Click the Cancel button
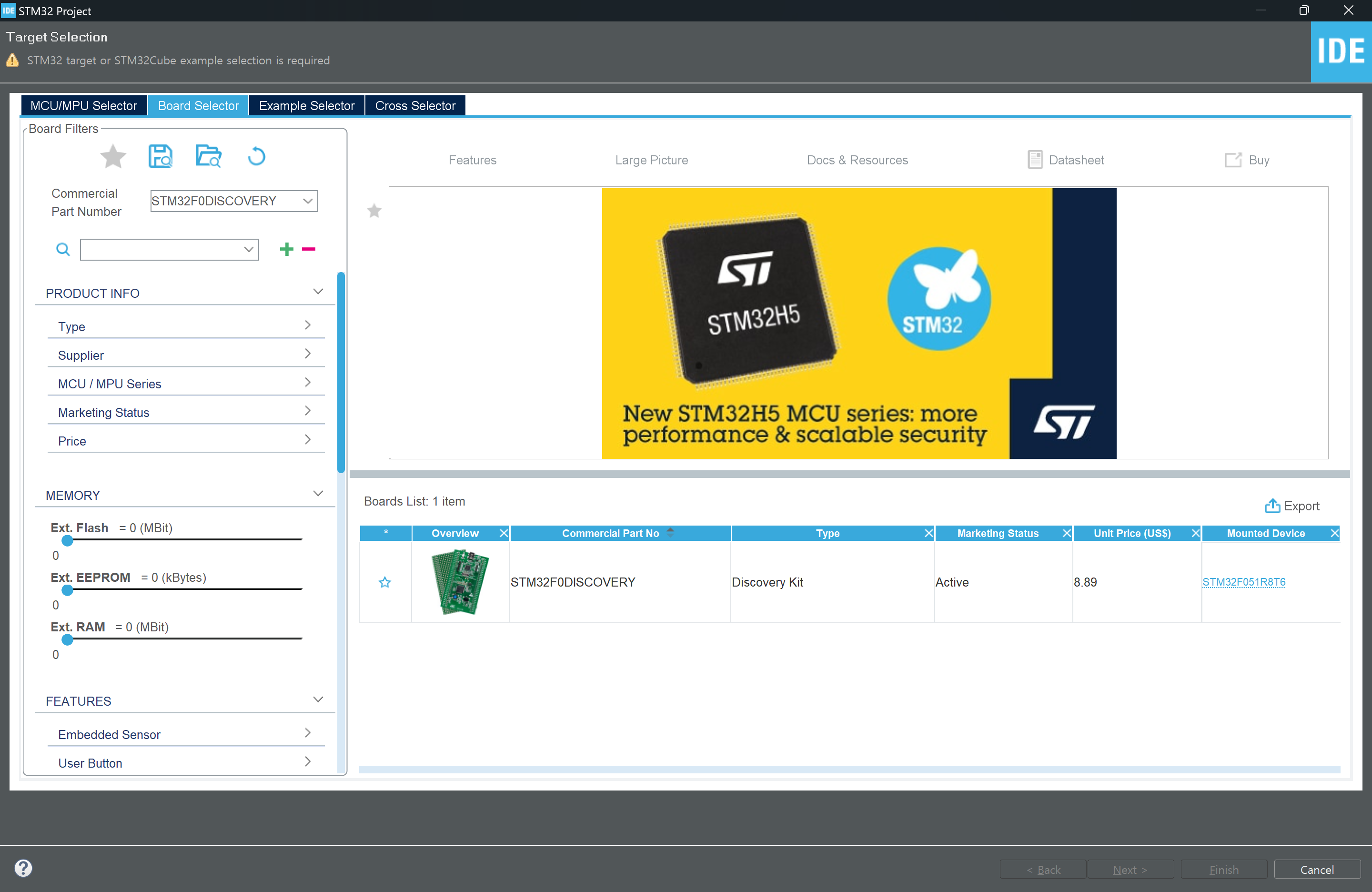This screenshot has width=1372, height=892. (x=1317, y=869)
